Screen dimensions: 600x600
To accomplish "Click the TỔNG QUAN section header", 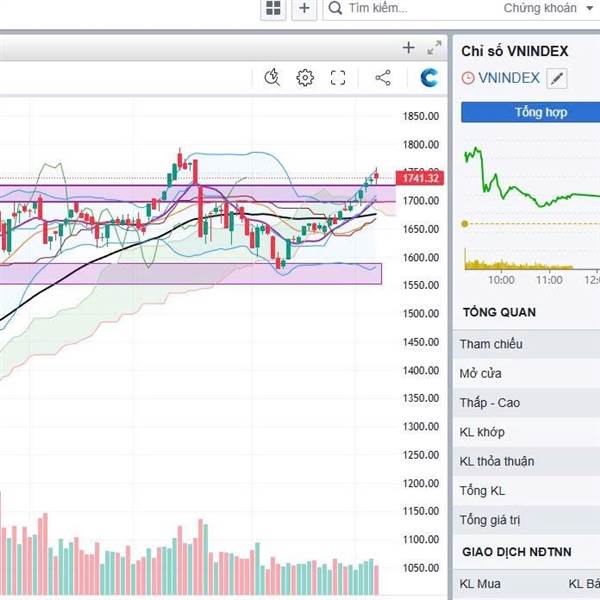I will click(x=499, y=312).
